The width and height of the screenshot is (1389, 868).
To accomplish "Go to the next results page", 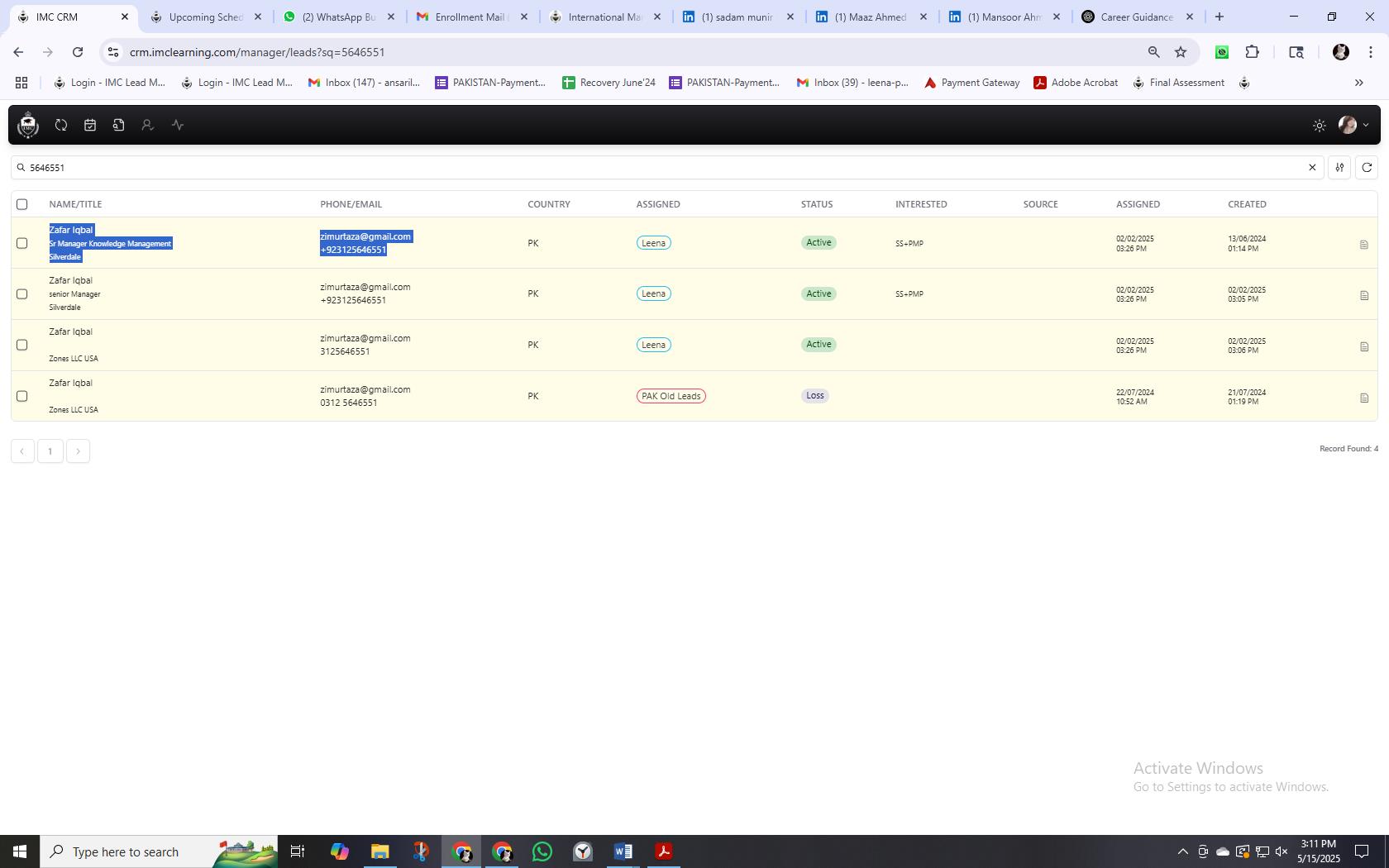I will [78, 451].
